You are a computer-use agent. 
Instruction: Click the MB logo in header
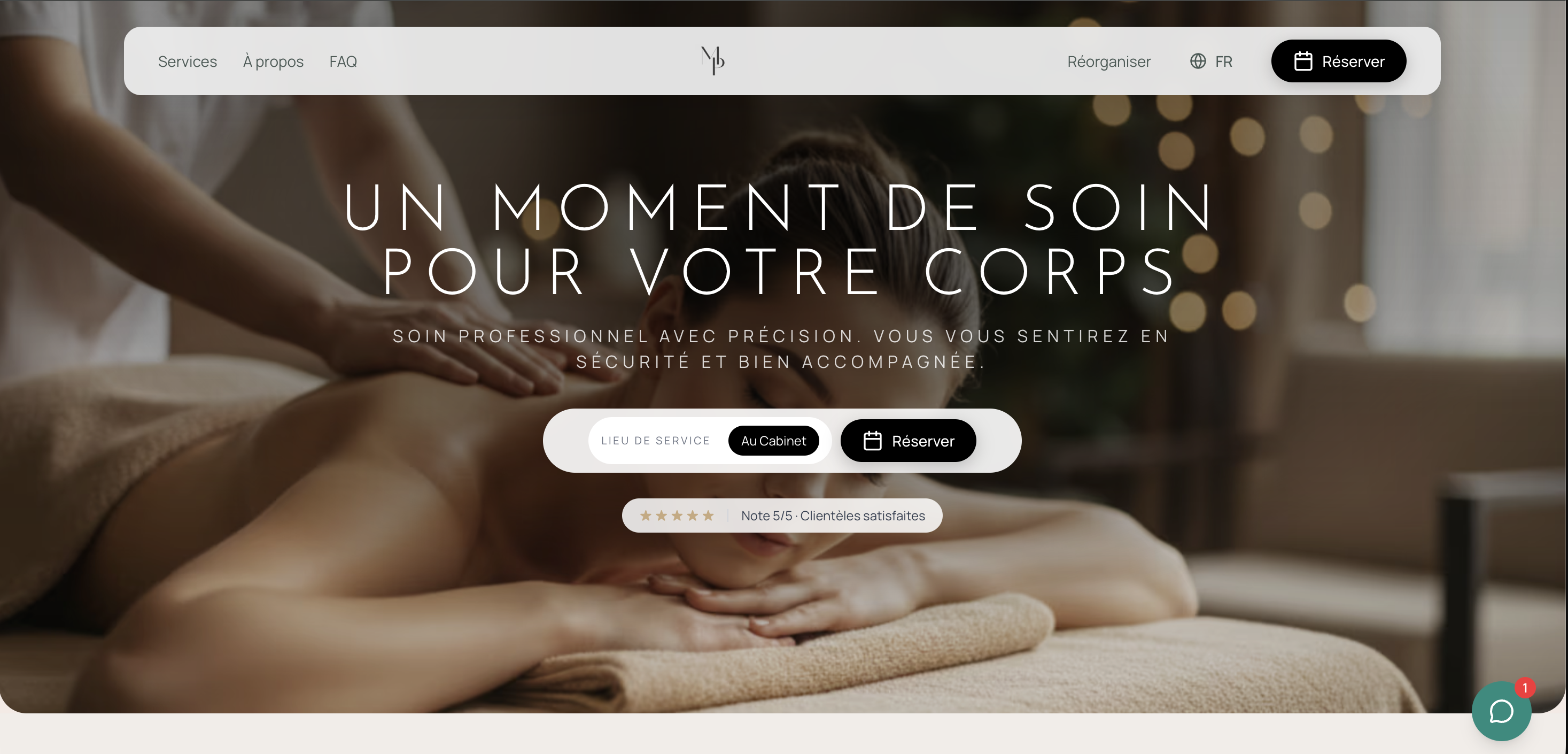713,60
